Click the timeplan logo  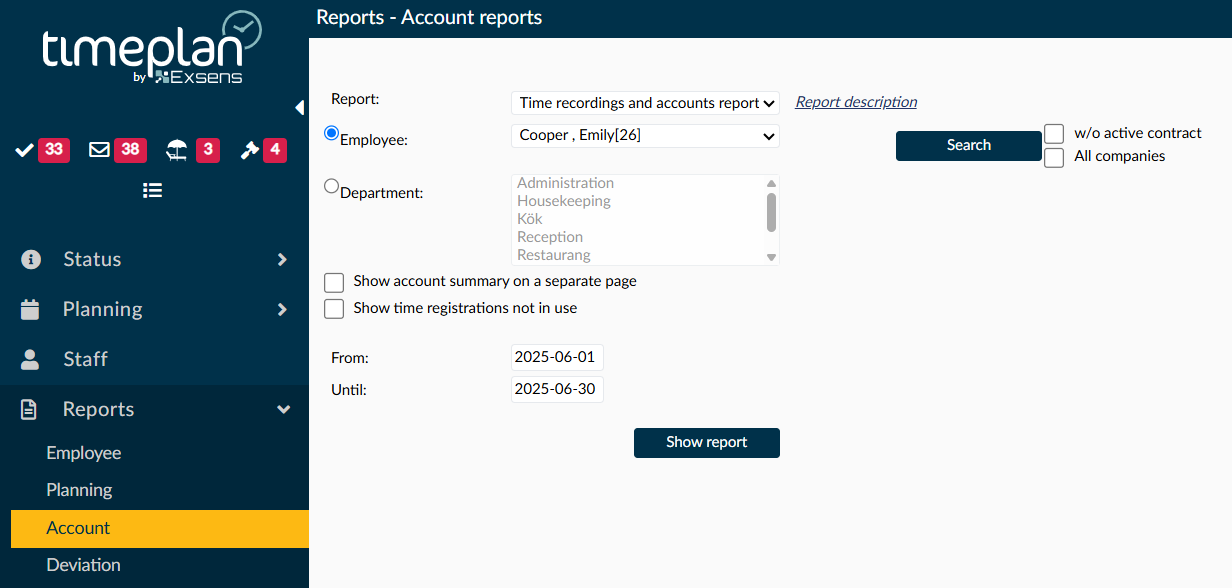click(x=152, y=50)
